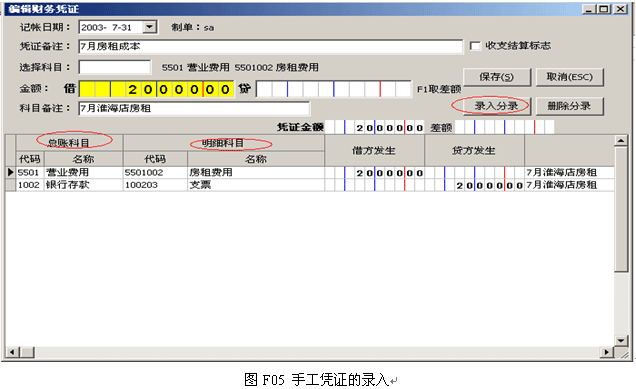Enable the 收支结算标志 checkbox
The image size is (636, 389).
(x=475, y=46)
